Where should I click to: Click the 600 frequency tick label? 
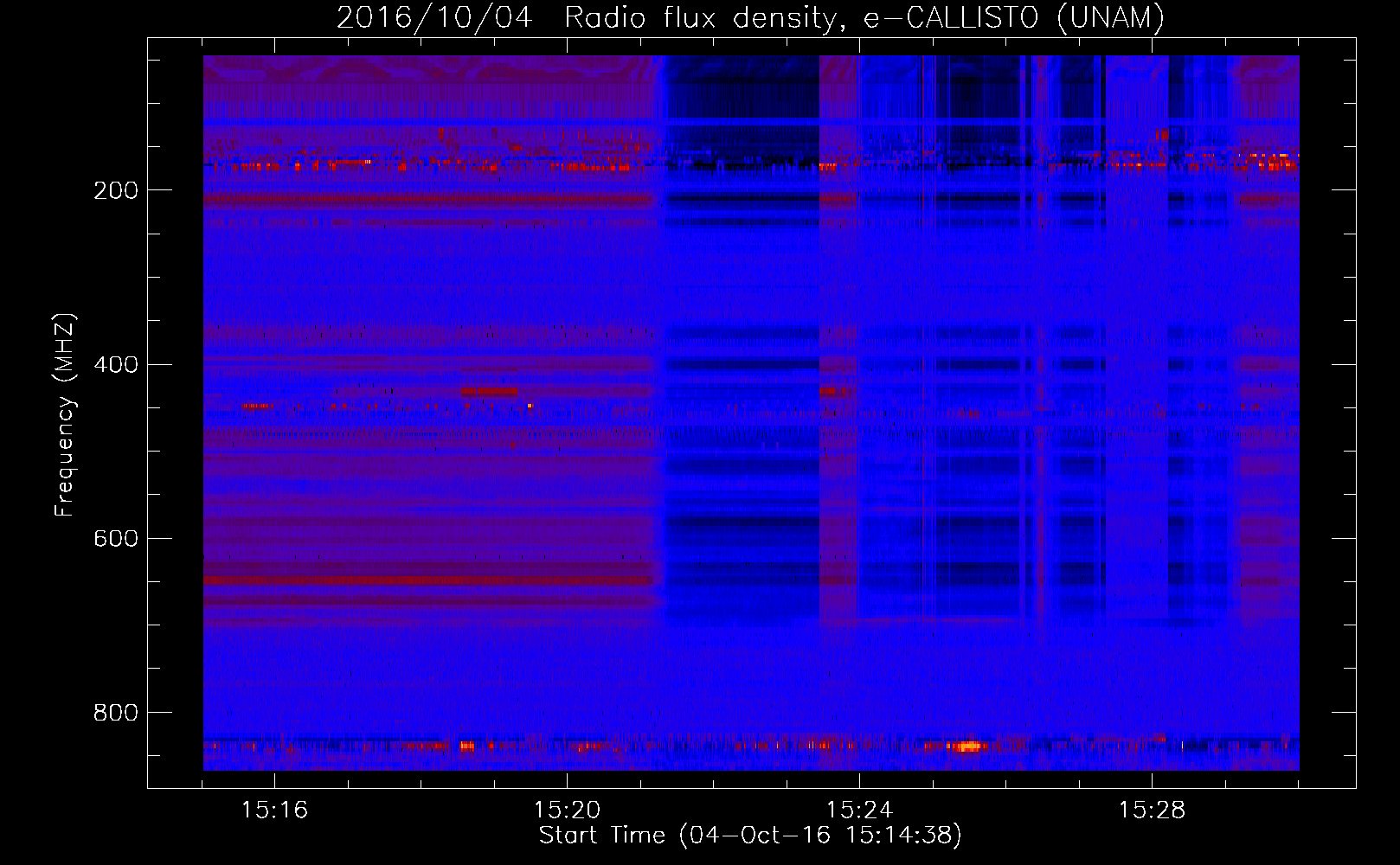click(116, 538)
